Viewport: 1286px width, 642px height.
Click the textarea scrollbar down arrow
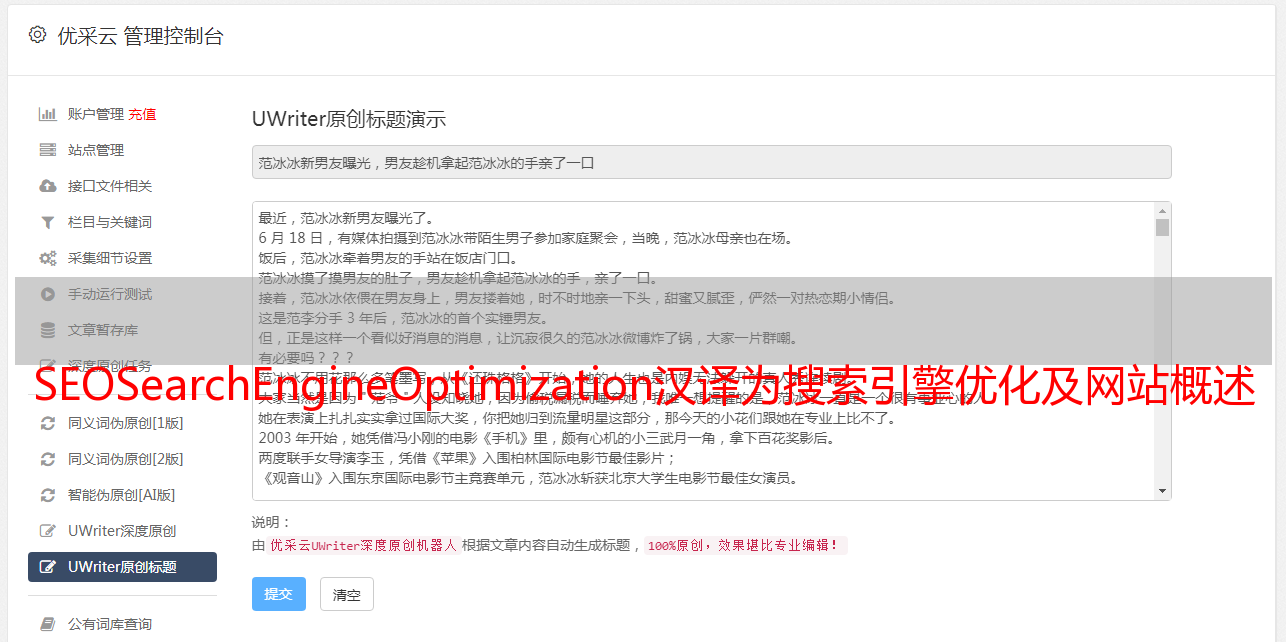click(x=1162, y=491)
